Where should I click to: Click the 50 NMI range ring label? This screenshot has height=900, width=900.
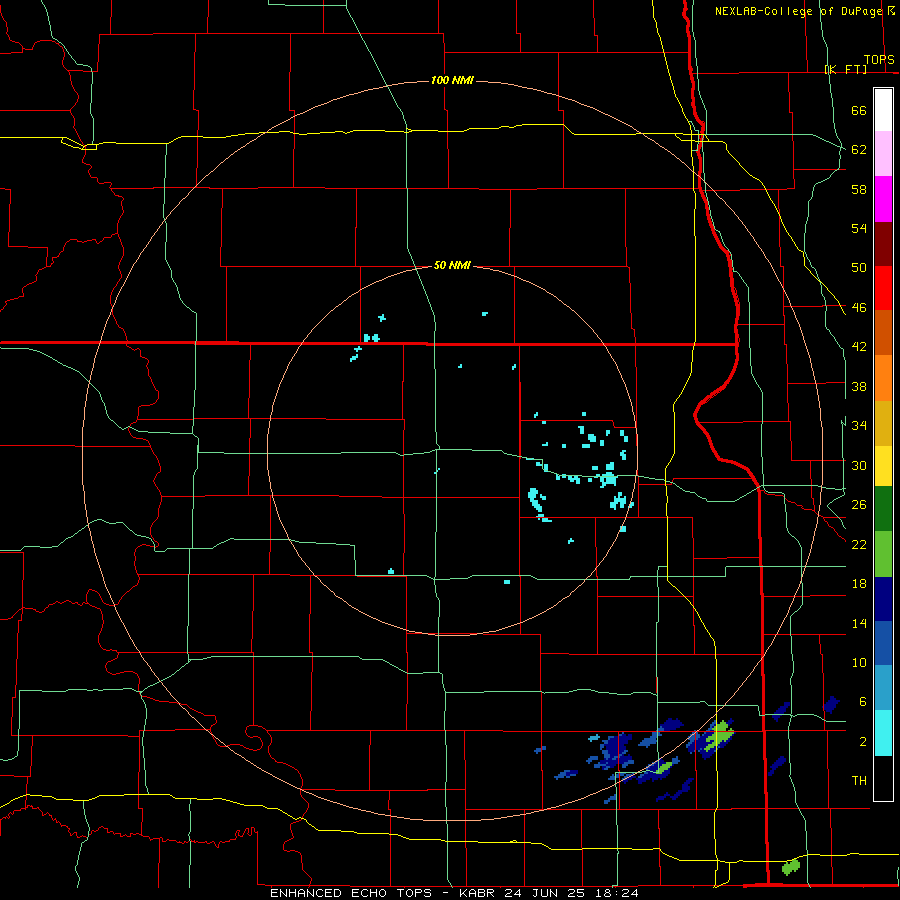point(452,265)
